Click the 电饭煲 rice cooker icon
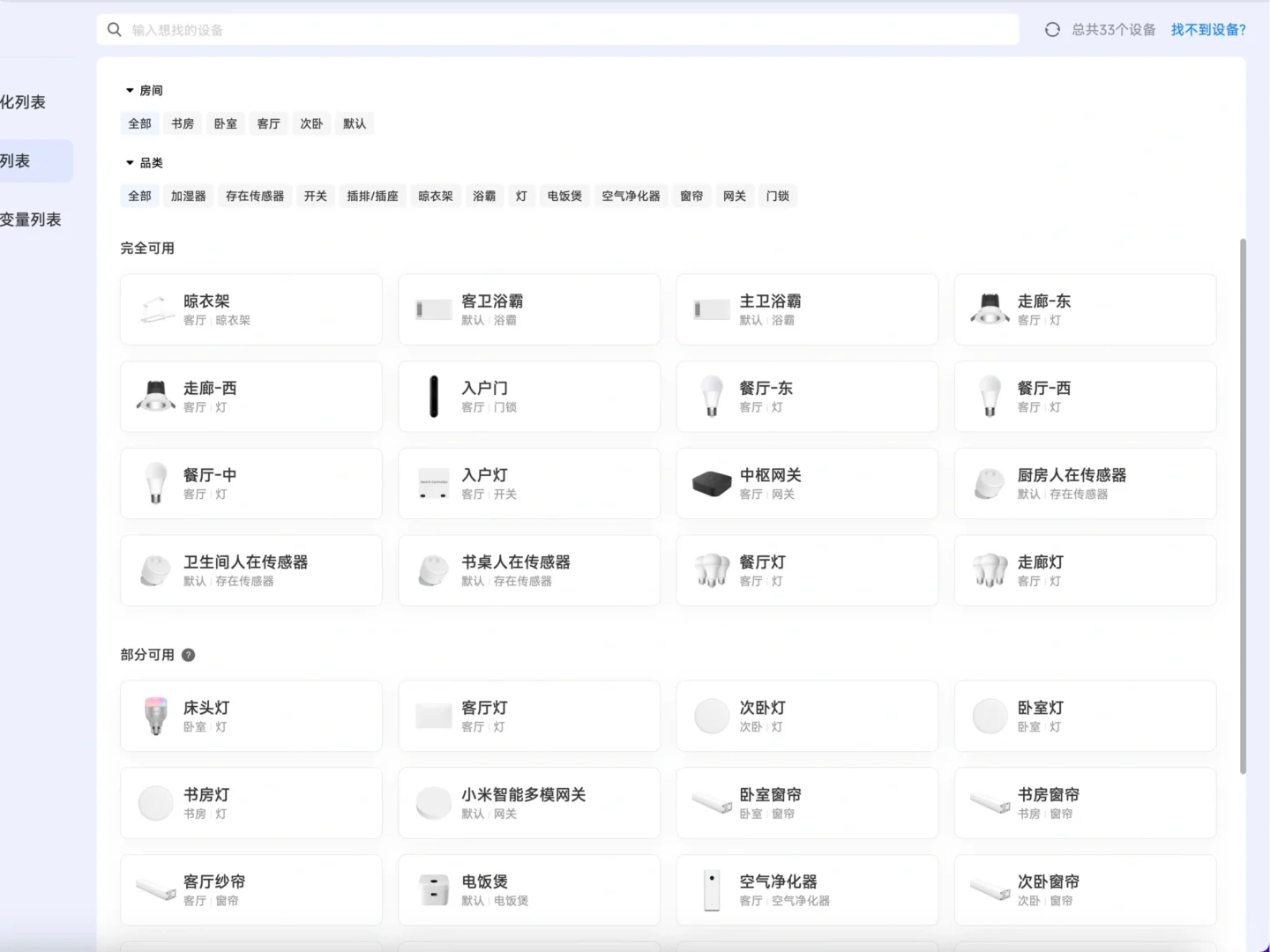This screenshot has height=952, width=1270. (x=433, y=889)
